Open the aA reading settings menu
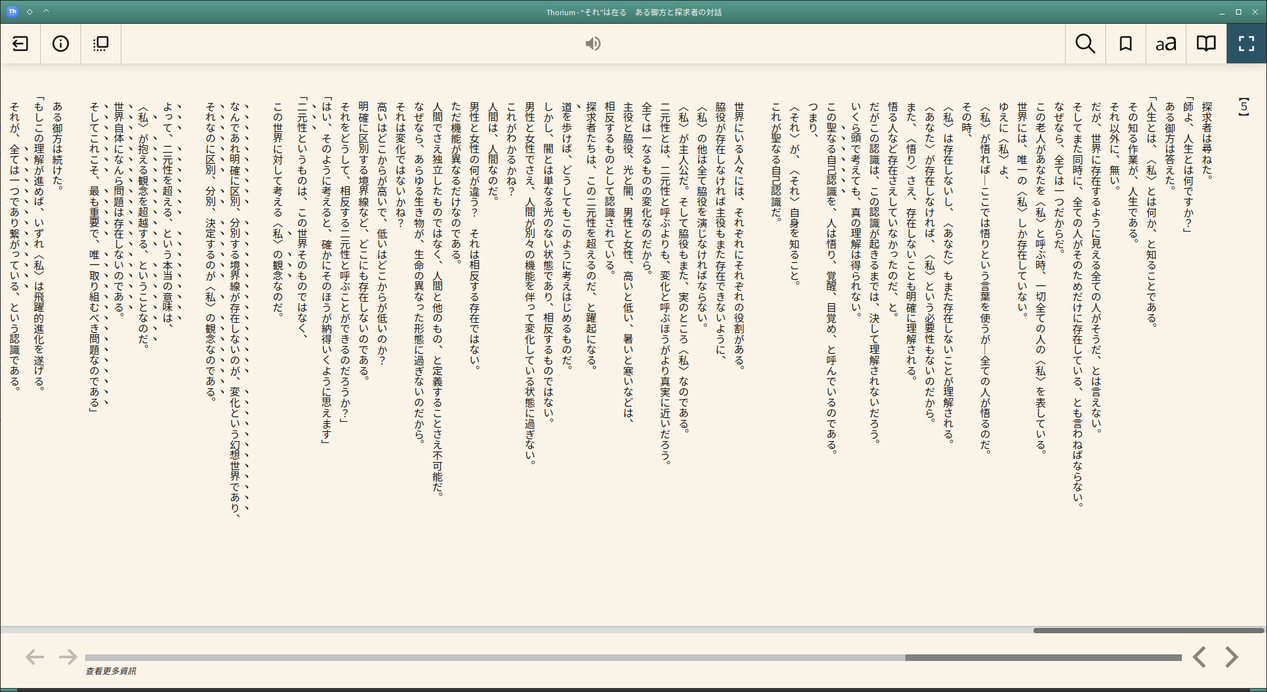Screen dimensions: 1267x692 (1166, 44)
